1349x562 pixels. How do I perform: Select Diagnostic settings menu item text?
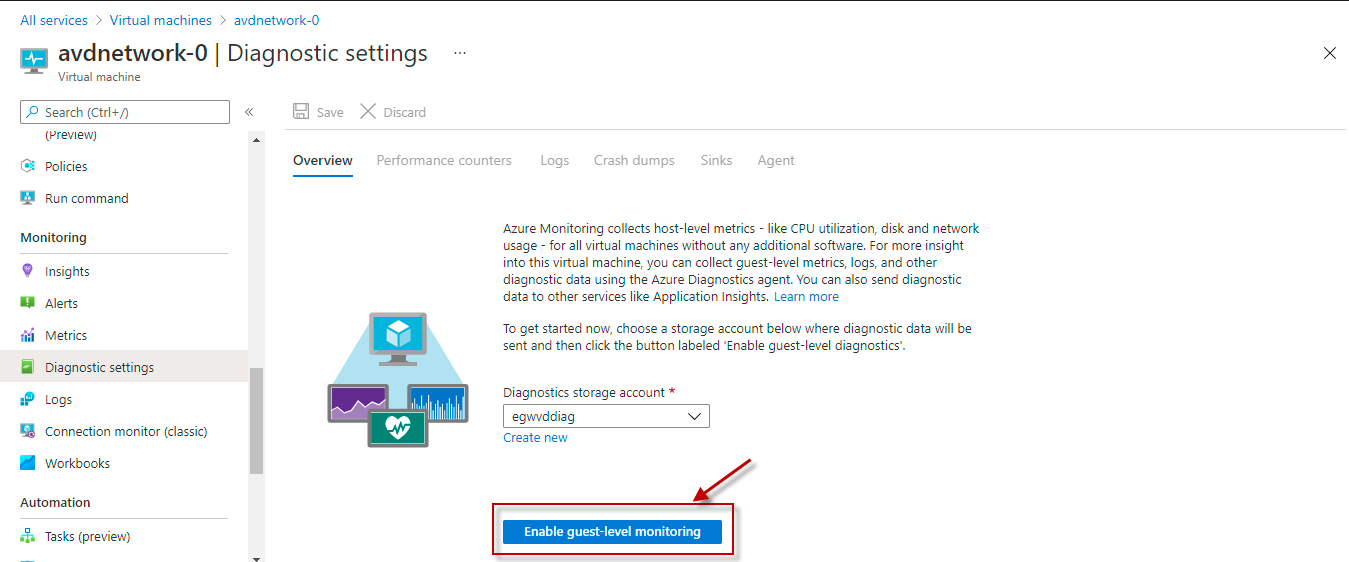click(100, 367)
